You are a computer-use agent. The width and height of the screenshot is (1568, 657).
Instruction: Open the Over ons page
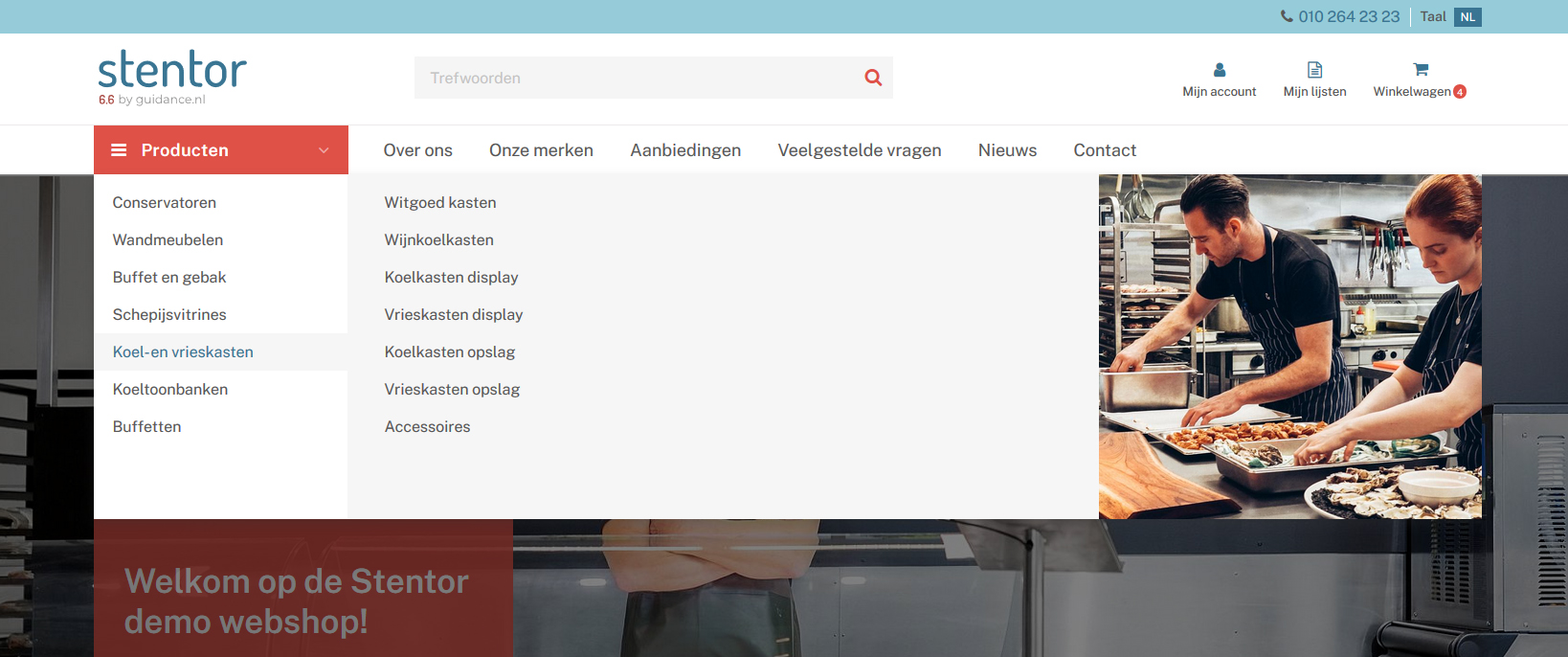point(417,150)
